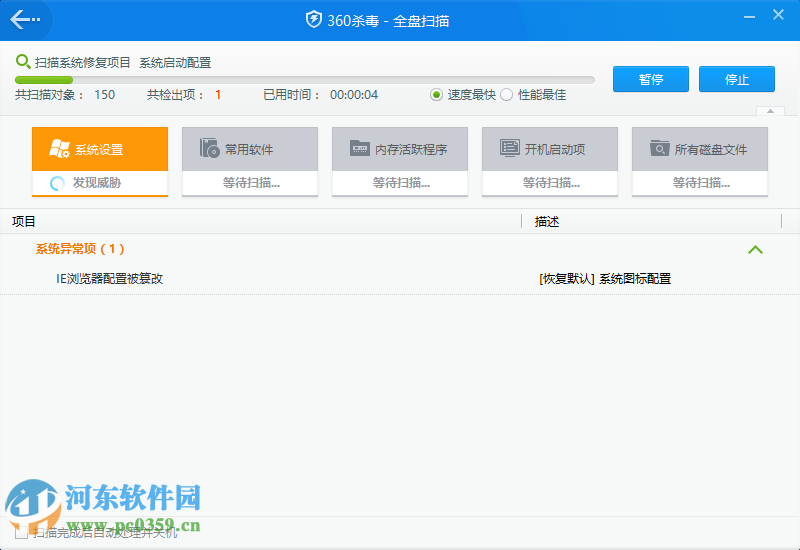Screen dimensions: 800x550
Task: Click the 所有磁盘文件 search-folder icon
Action: [660, 148]
